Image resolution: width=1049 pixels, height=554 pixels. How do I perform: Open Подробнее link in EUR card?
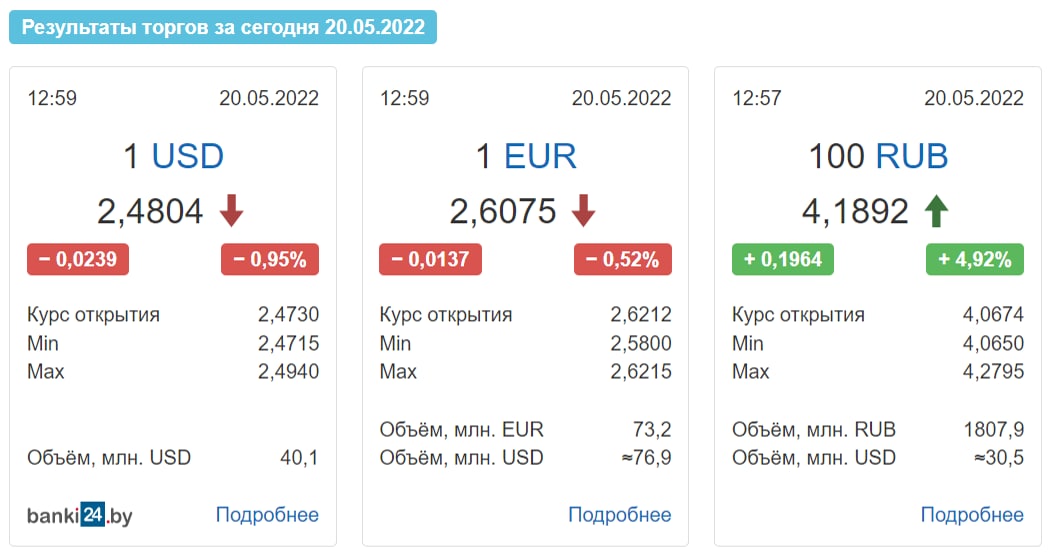click(619, 515)
